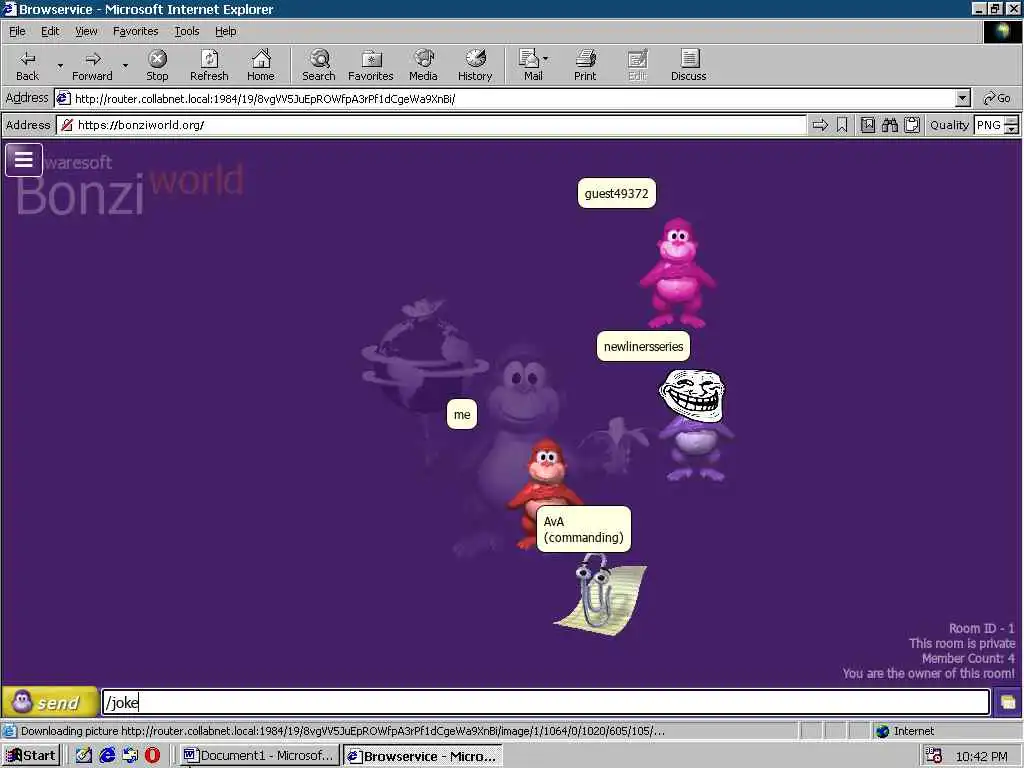The width and height of the screenshot is (1024, 768).
Task: Click the IE address URL field
Action: pyautogui.click(x=504, y=99)
